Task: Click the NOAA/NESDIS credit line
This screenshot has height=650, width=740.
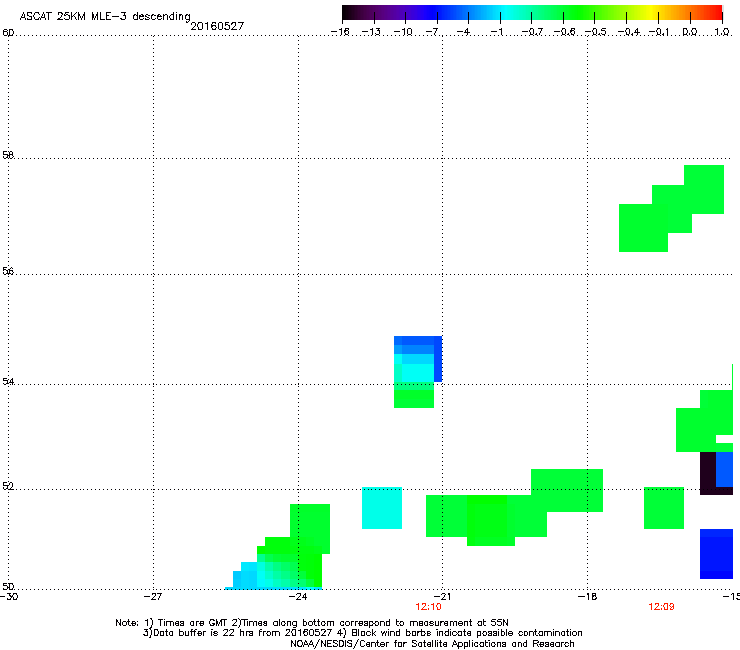Action: pos(432,644)
